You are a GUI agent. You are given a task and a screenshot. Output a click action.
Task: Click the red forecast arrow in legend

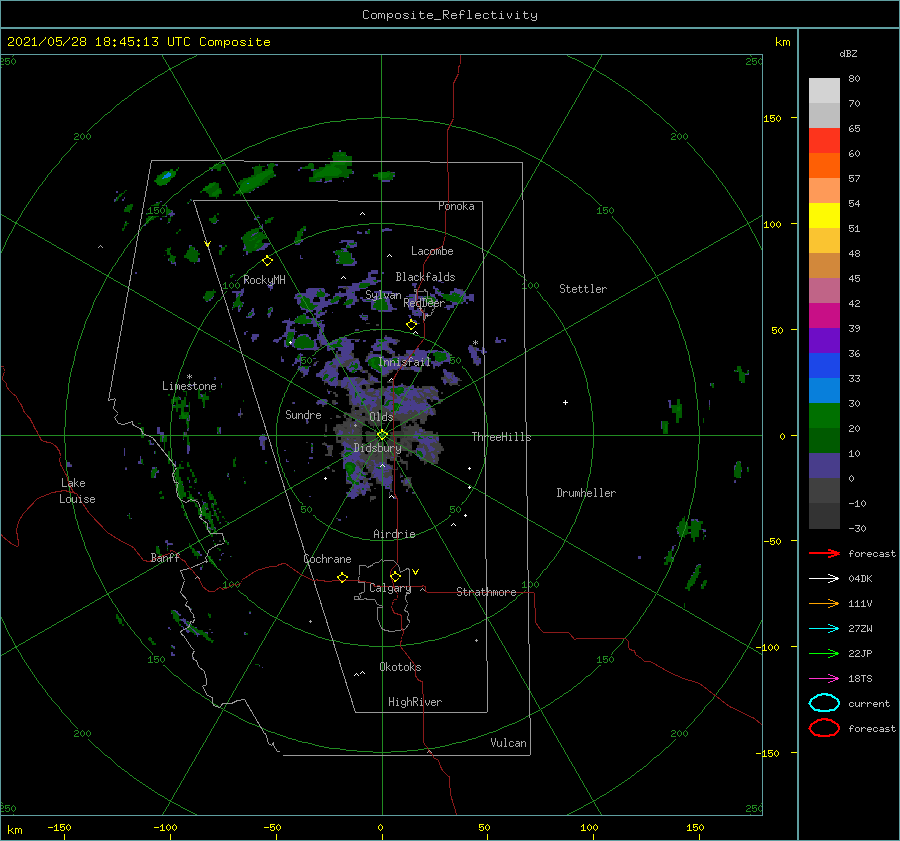(x=824, y=553)
